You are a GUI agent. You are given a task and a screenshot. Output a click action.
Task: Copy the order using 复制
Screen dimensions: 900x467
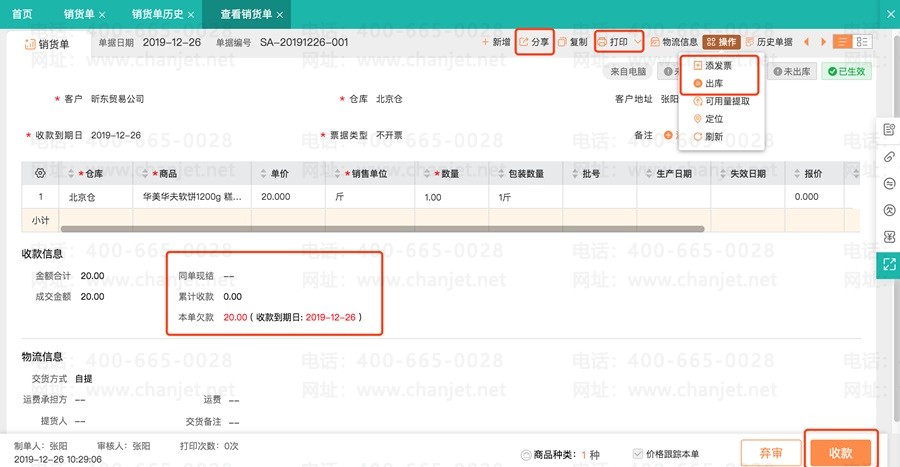[x=573, y=42]
